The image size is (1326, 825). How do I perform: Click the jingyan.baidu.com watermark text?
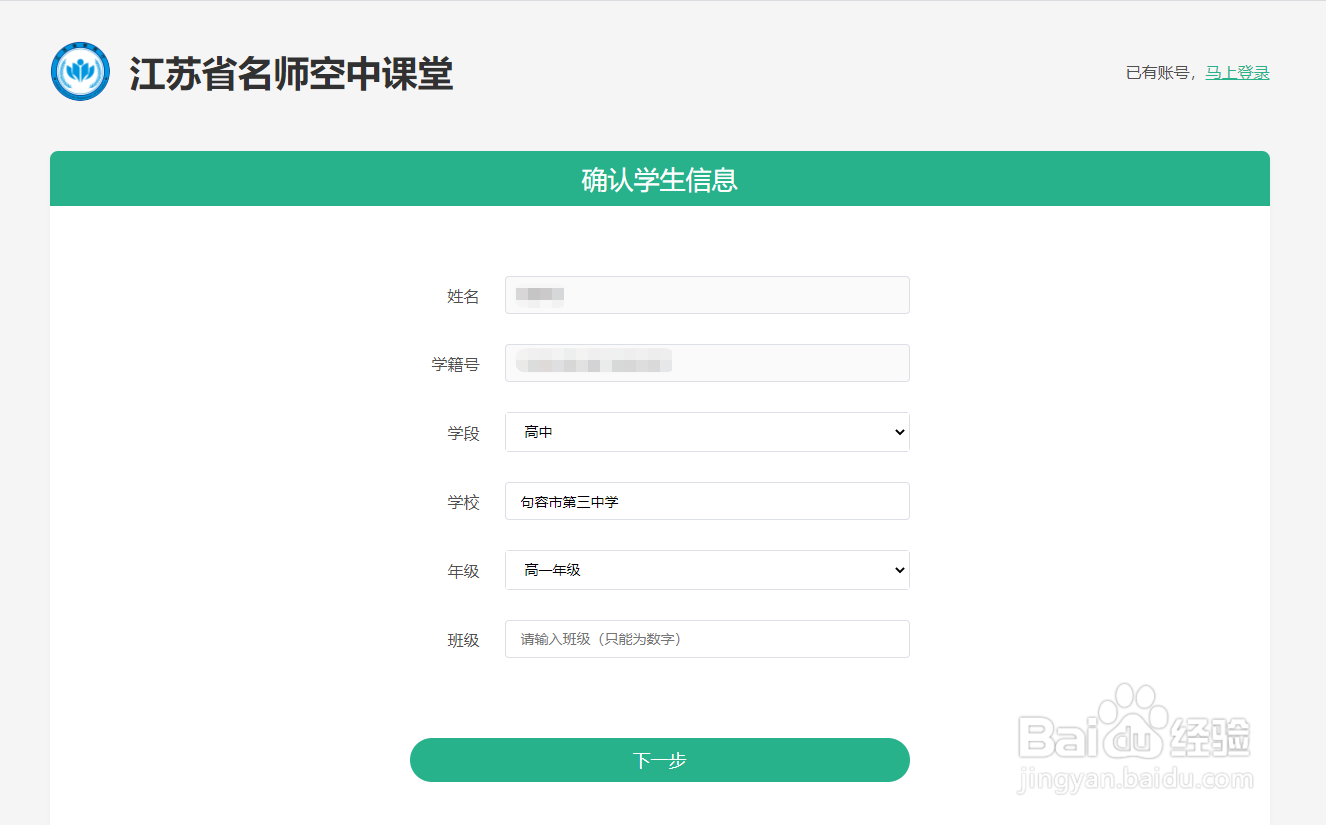tap(1134, 780)
